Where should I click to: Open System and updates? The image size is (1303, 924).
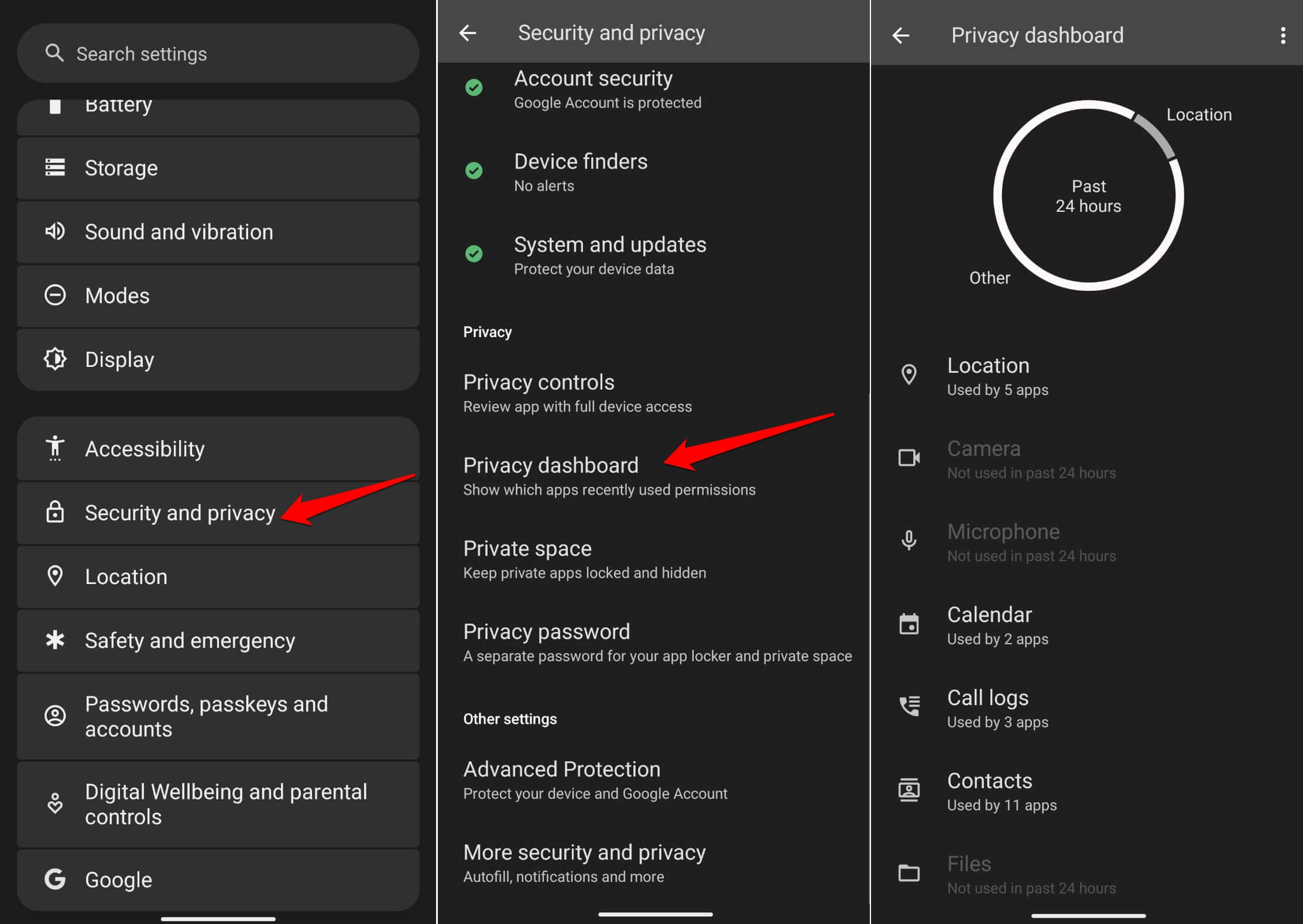653,256
